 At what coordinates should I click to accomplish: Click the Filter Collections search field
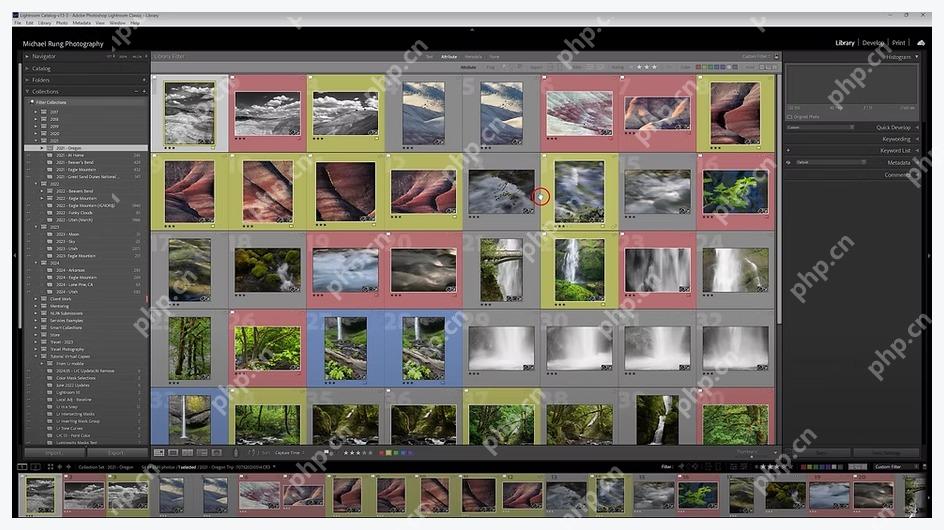pos(86,102)
